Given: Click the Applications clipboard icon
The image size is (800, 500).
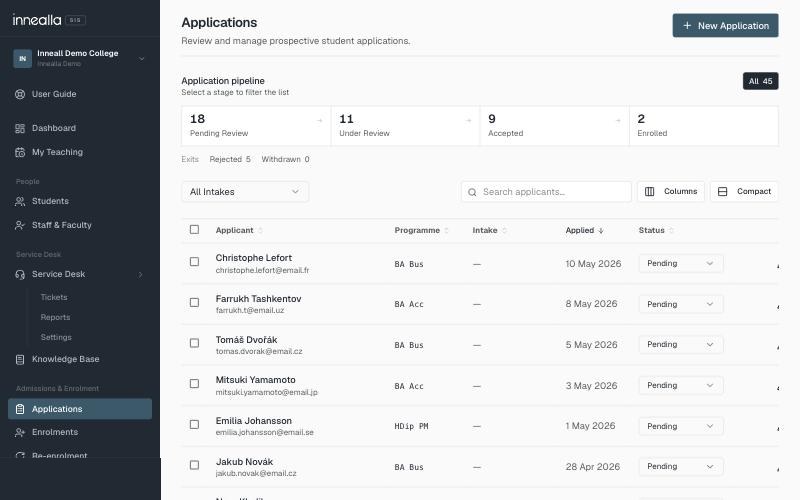Looking at the screenshot, I should 20,409.
